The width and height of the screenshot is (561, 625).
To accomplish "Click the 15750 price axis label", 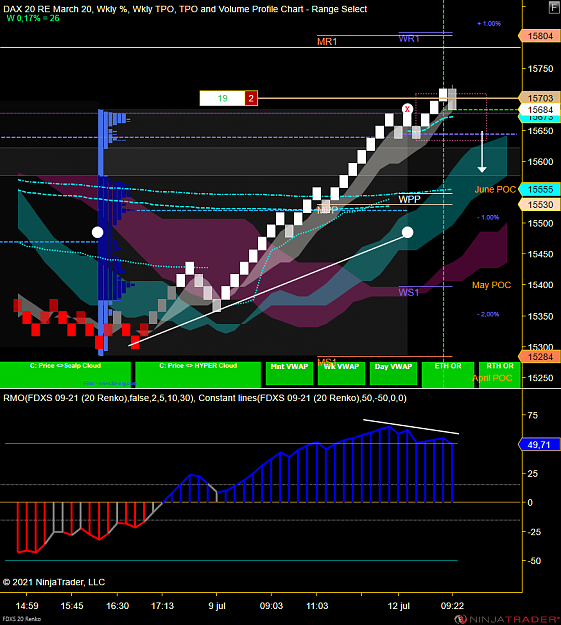I will (x=540, y=69).
